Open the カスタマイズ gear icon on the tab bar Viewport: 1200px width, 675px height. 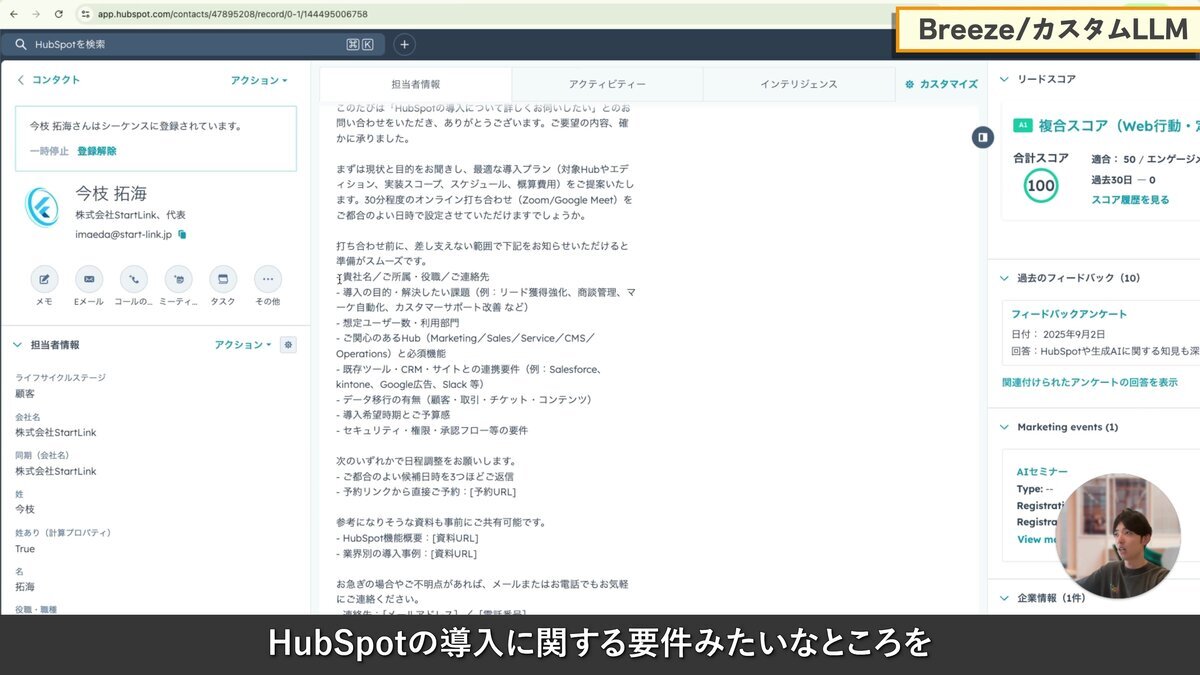click(908, 84)
